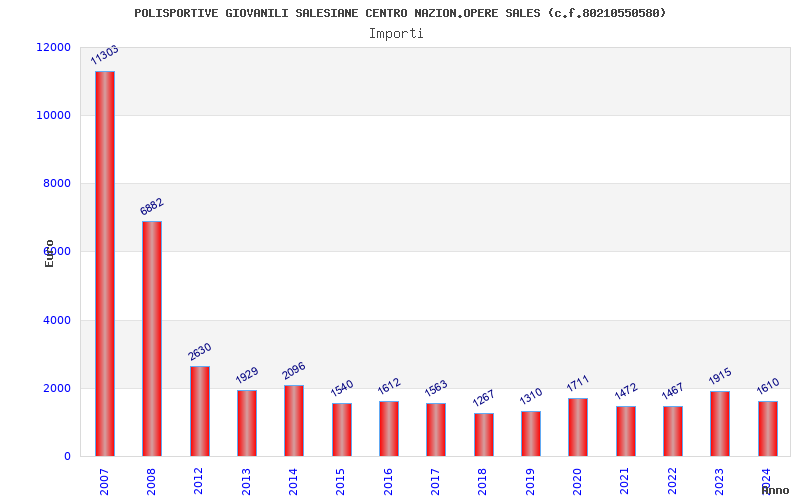Click the 2019 year axis label

point(530,481)
